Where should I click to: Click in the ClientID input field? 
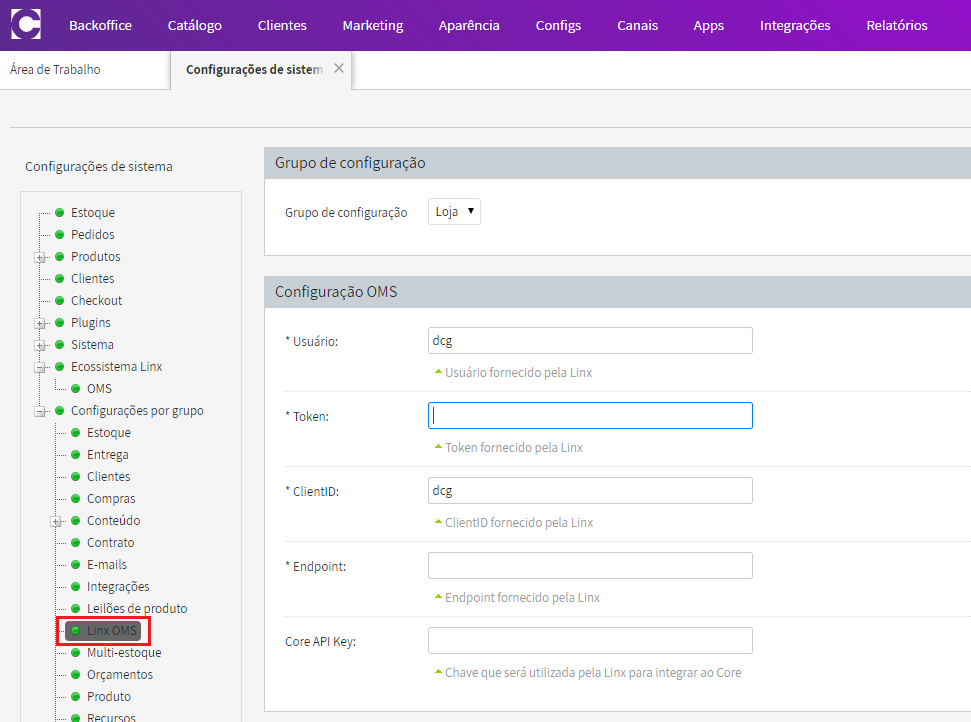(590, 490)
